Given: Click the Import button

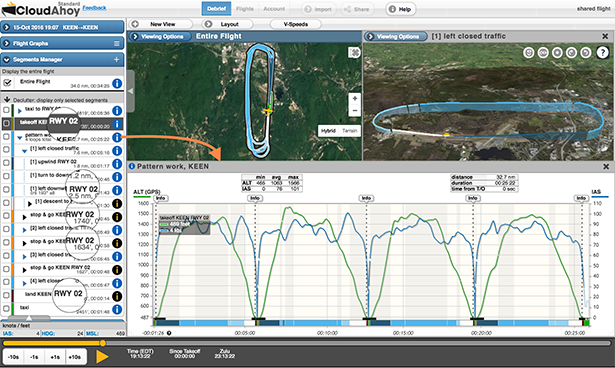Looking at the screenshot, I should click(x=318, y=9).
